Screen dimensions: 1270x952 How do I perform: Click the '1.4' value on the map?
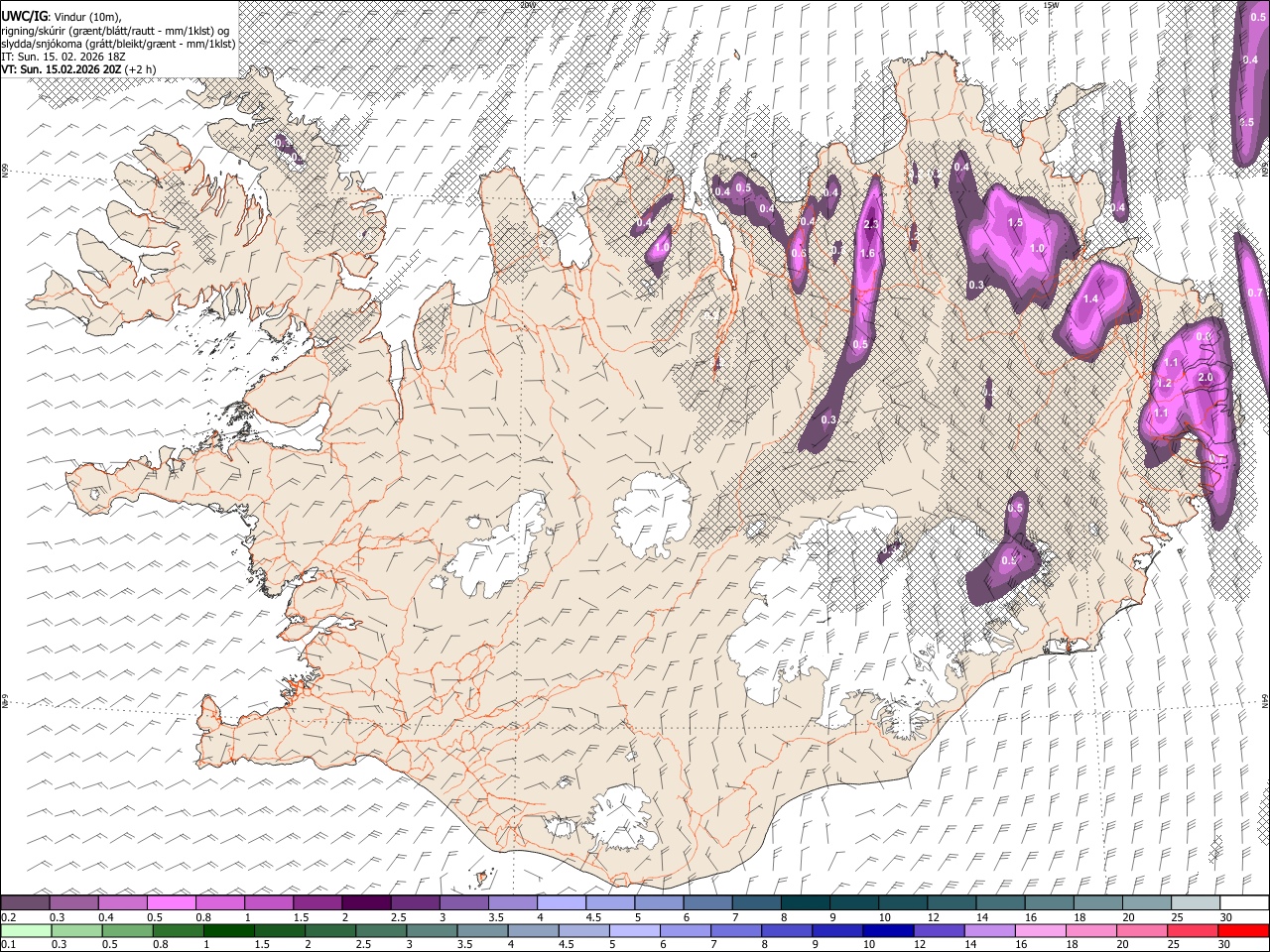(1091, 298)
